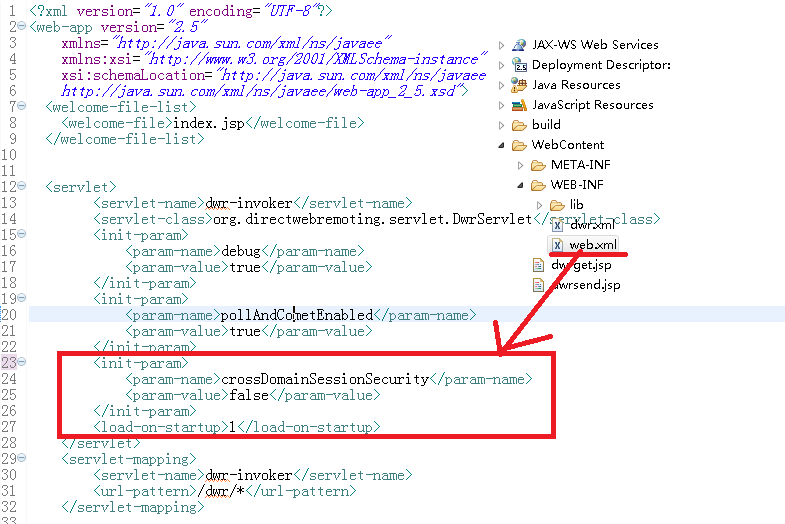The width and height of the screenshot is (785, 524).
Task: Click the WEB-INF folder icon
Action: coord(538,185)
